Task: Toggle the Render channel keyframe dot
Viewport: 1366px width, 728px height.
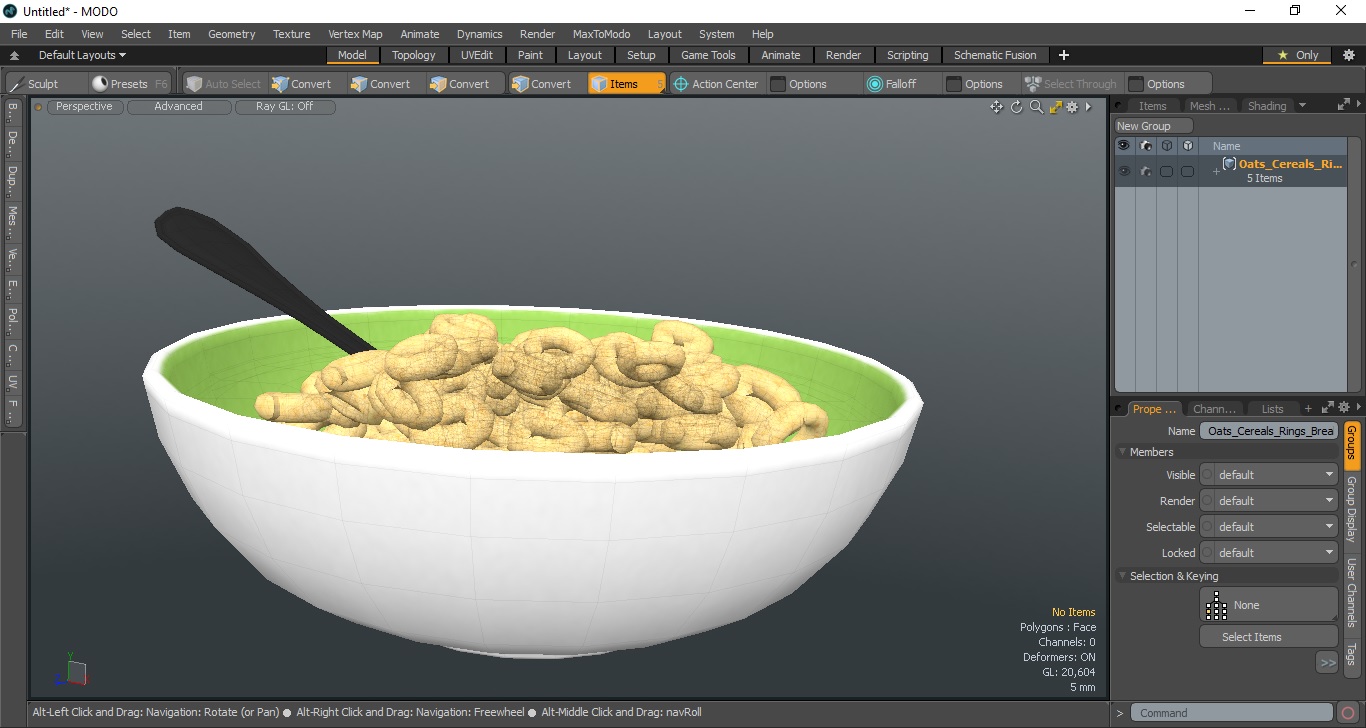Action: (x=1207, y=501)
